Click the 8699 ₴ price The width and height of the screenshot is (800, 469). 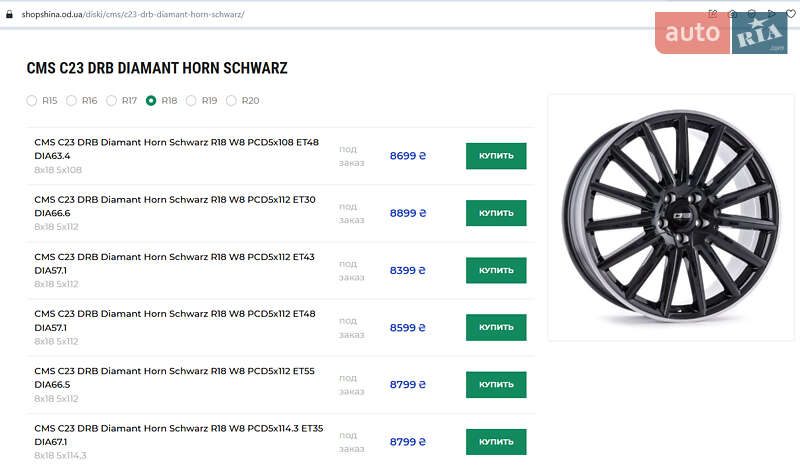tap(408, 156)
